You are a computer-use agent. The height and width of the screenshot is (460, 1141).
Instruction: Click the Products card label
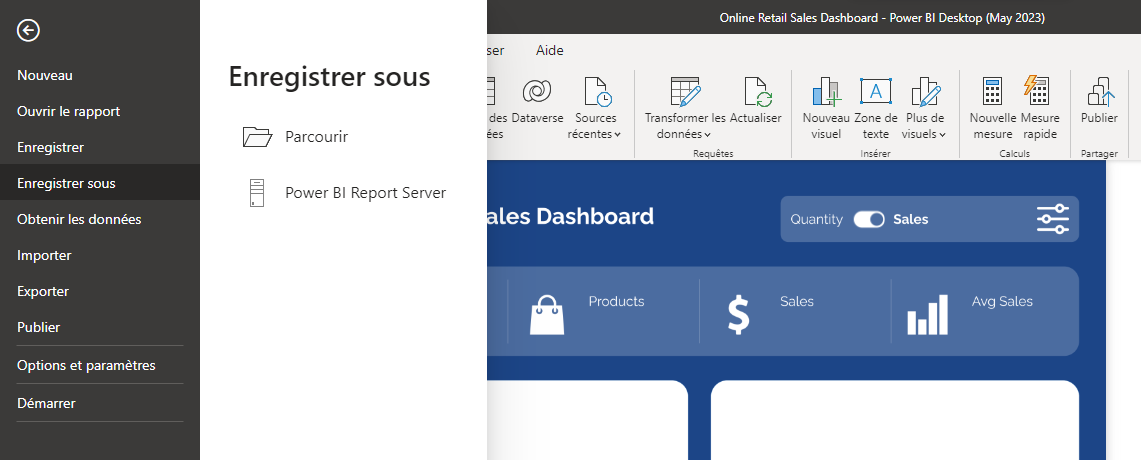pyautogui.click(x=616, y=301)
